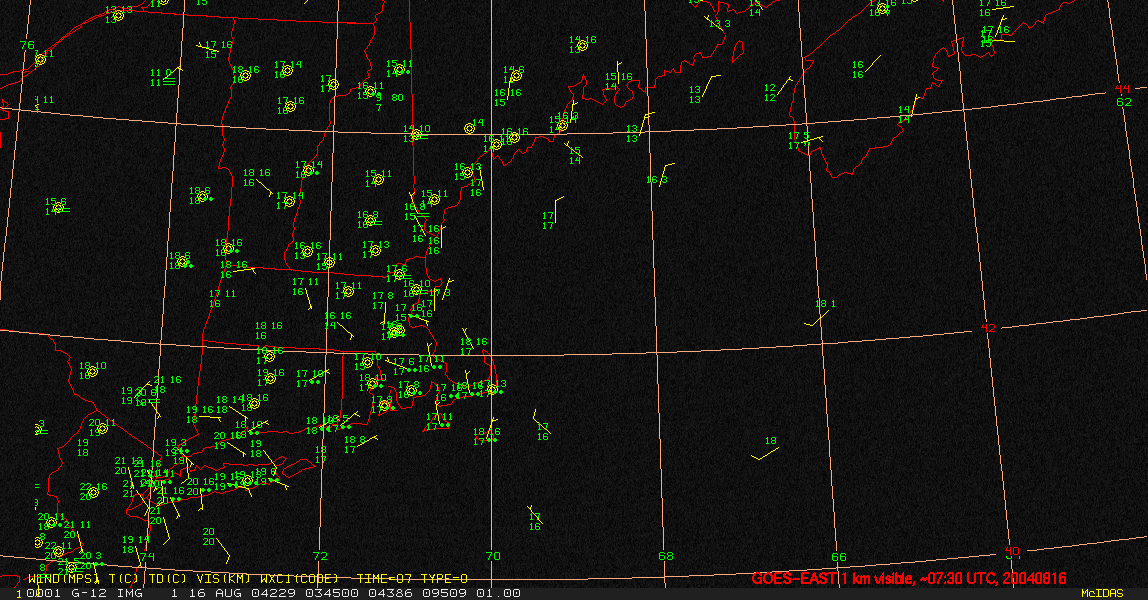Click 16 AUG in the status line
The image size is (1148, 600).
coord(217,593)
